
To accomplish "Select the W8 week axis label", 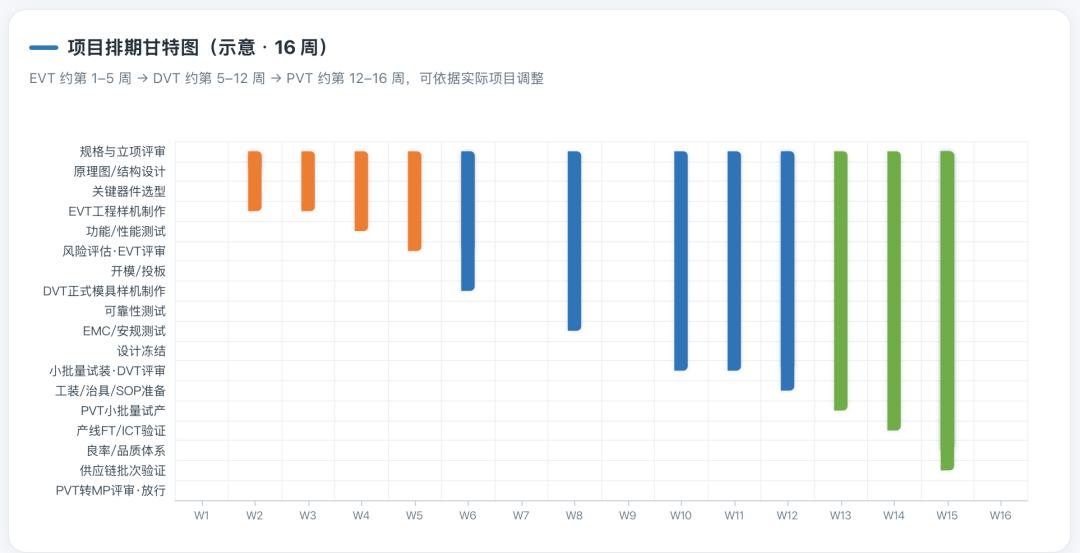I will coord(574,514).
